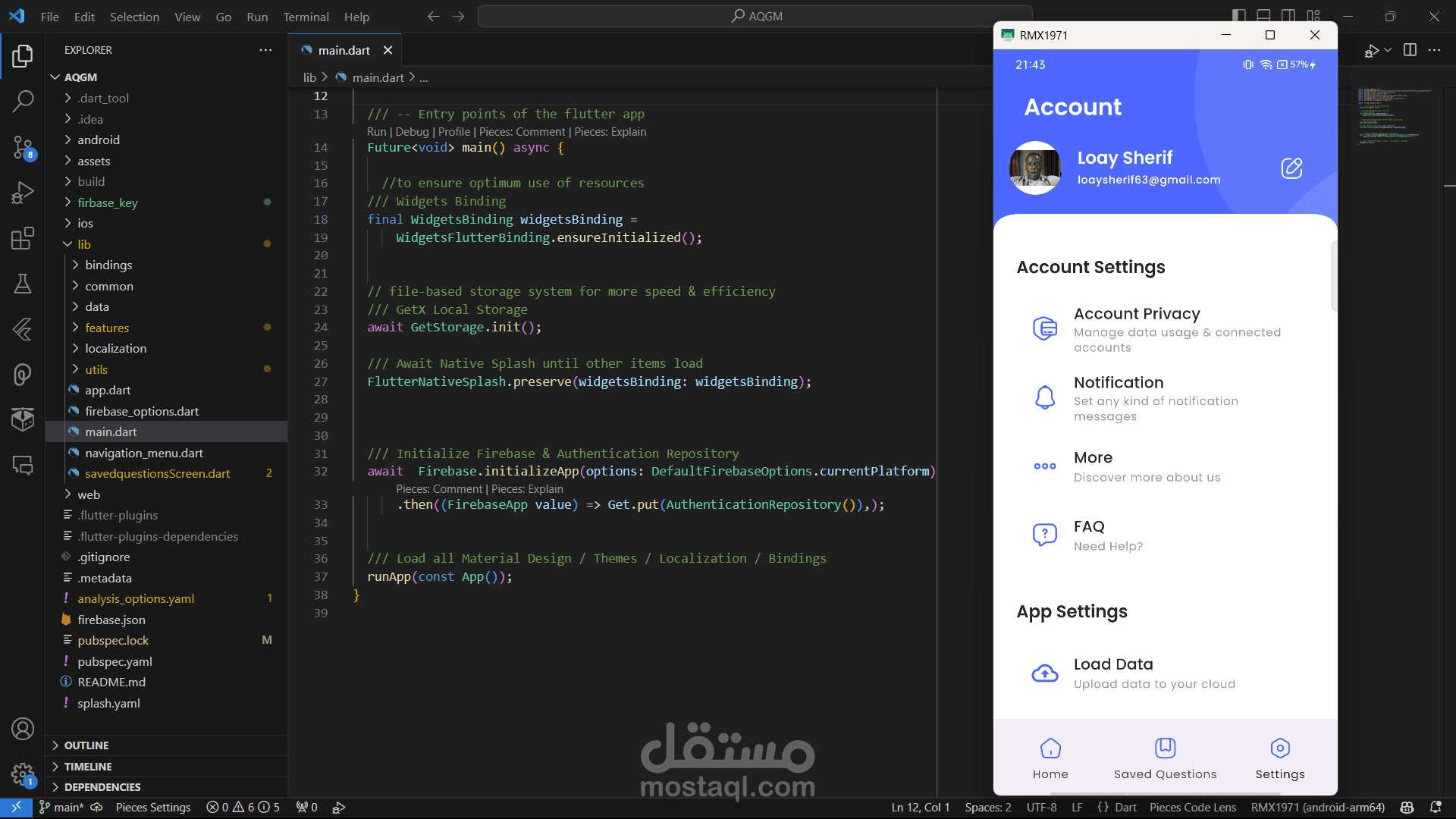Open the Extensions view icon

(x=23, y=238)
